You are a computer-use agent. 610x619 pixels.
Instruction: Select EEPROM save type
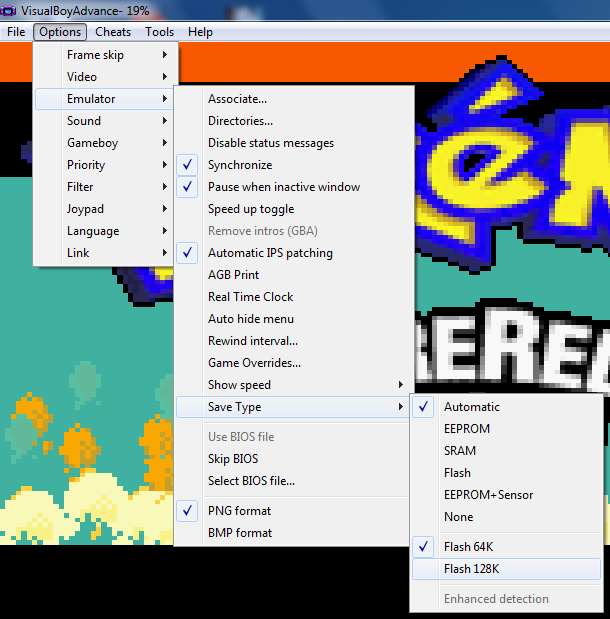click(x=507, y=429)
